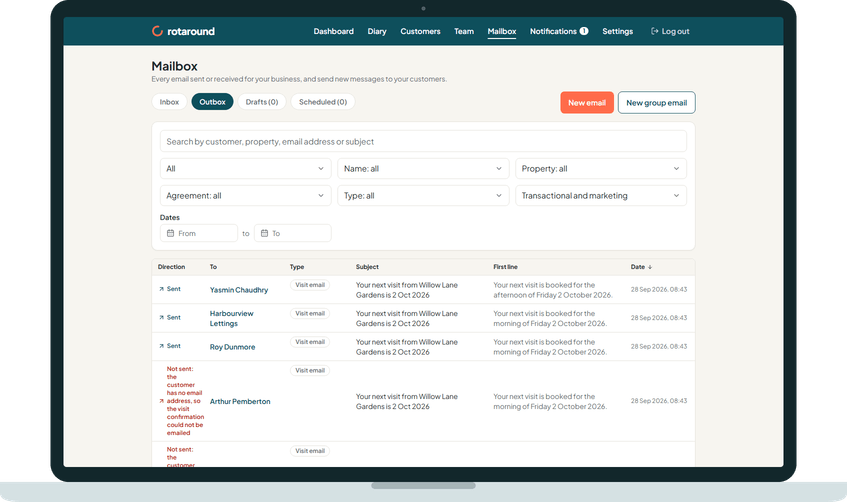
Task: Click the rotaround logo icon
Action: pos(157,31)
